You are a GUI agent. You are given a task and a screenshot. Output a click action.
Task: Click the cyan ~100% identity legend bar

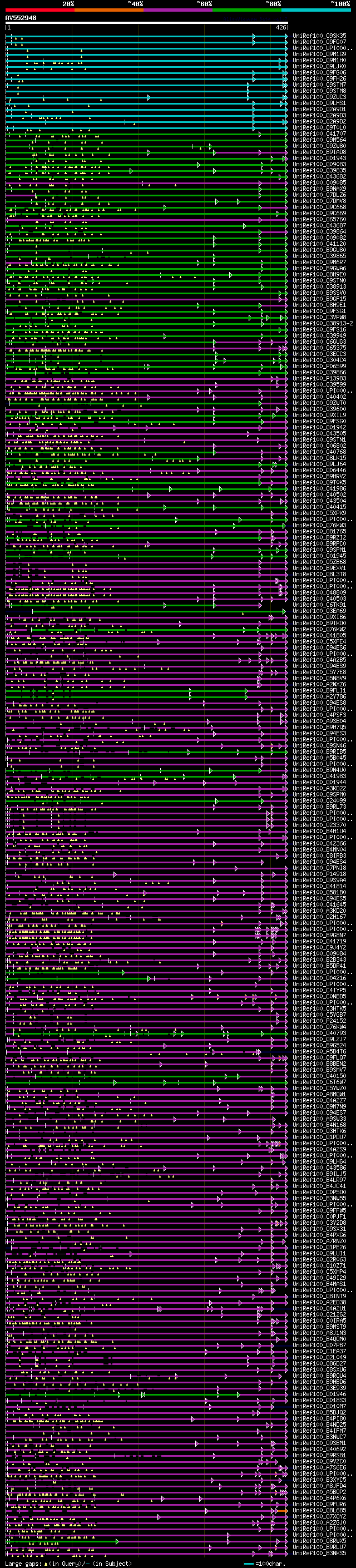point(316,10)
